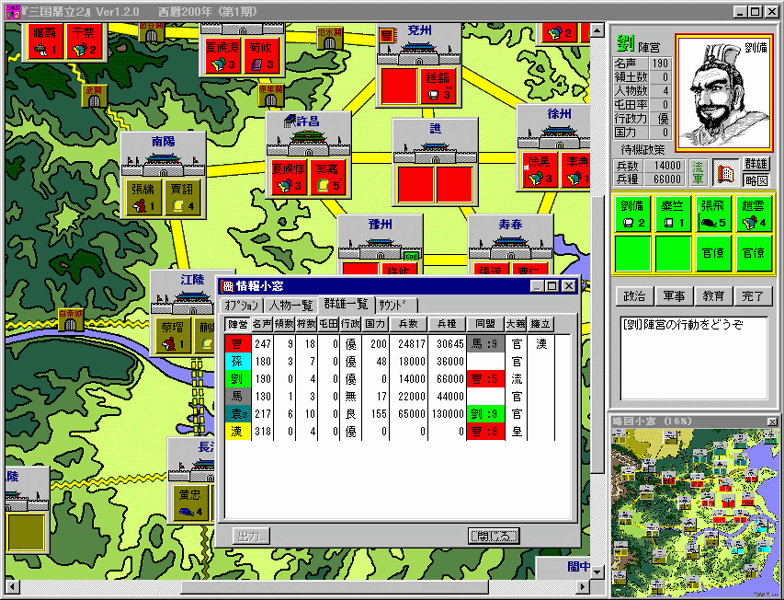Click the 略図小窓 minimap overview

pos(696,512)
